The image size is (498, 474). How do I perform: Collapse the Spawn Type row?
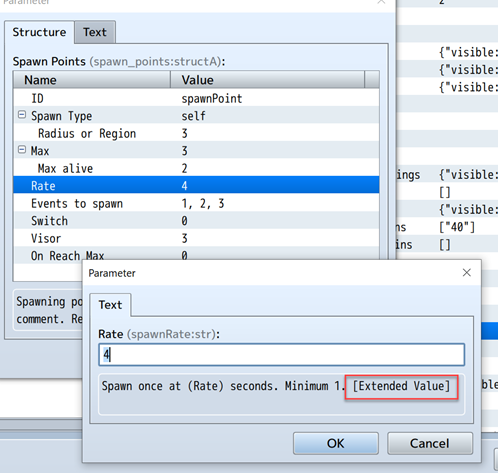[x=22, y=115]
